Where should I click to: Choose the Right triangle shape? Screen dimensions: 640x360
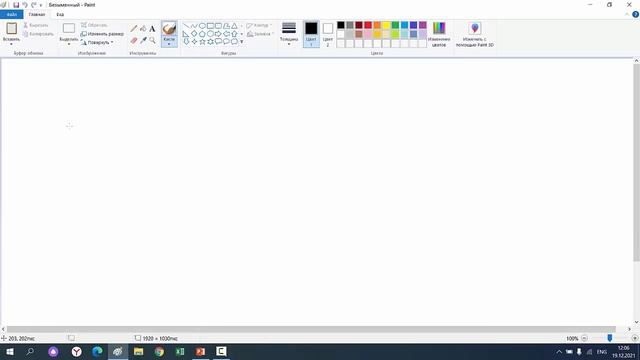(x=186, y=34)
